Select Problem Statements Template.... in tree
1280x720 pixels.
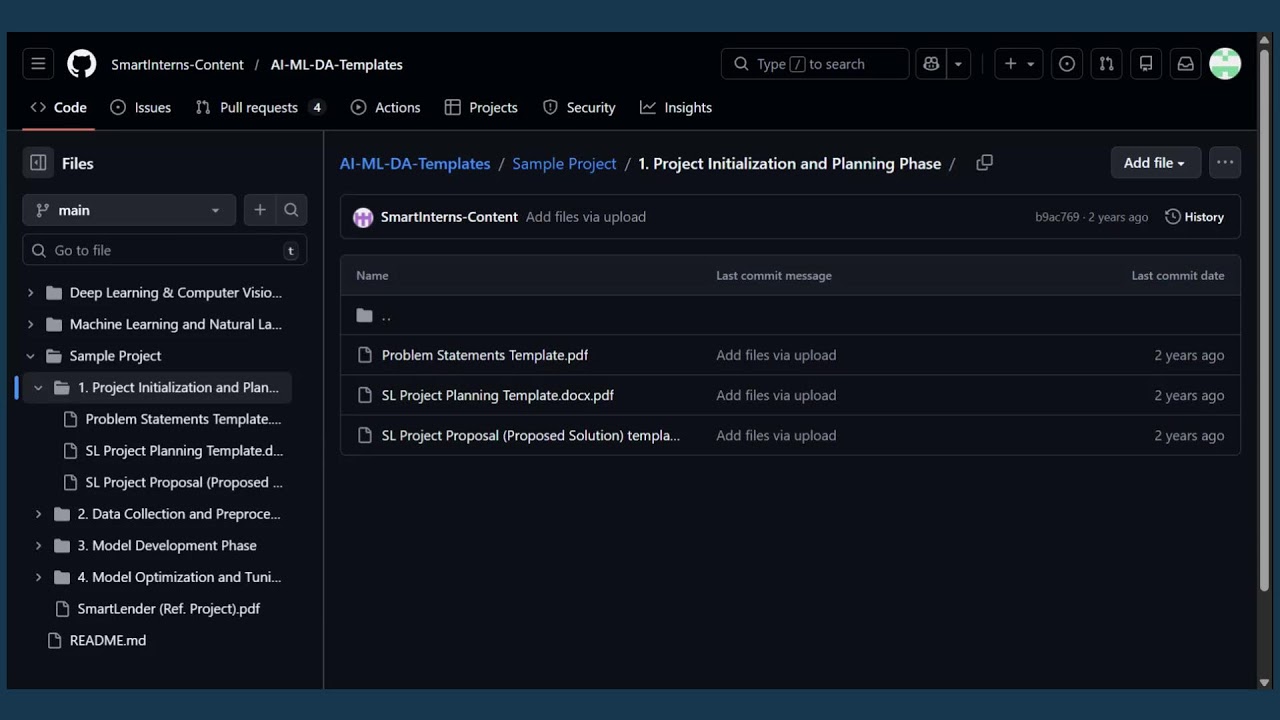pos(183,419)
